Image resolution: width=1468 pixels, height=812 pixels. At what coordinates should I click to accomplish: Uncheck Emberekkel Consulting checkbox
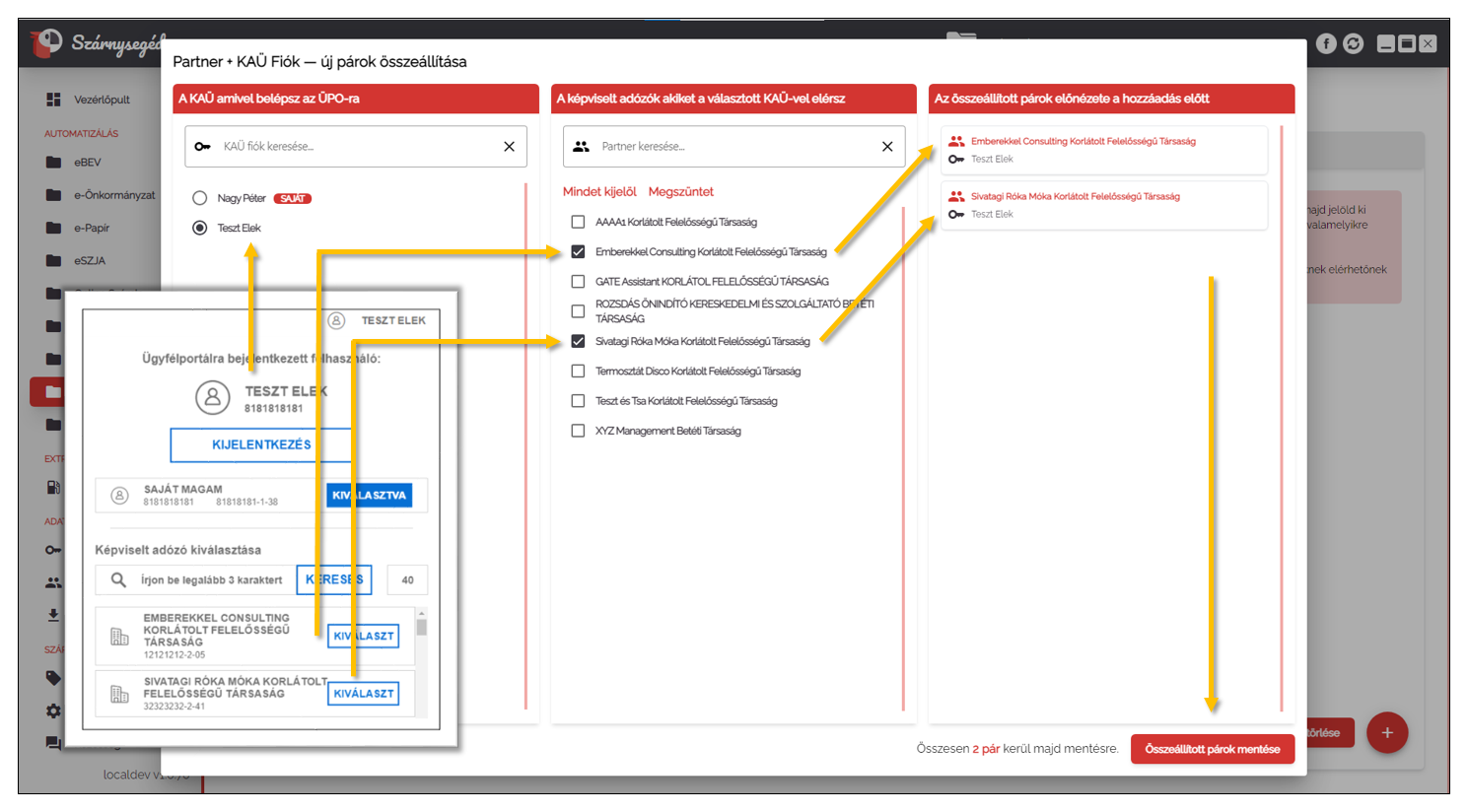click(x=579, y=252)
